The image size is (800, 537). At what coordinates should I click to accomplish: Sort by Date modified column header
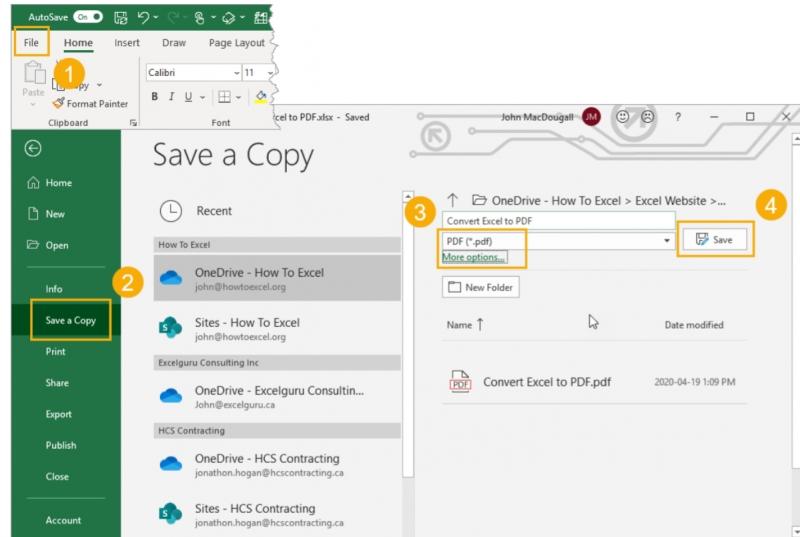[x=694, y=325]
